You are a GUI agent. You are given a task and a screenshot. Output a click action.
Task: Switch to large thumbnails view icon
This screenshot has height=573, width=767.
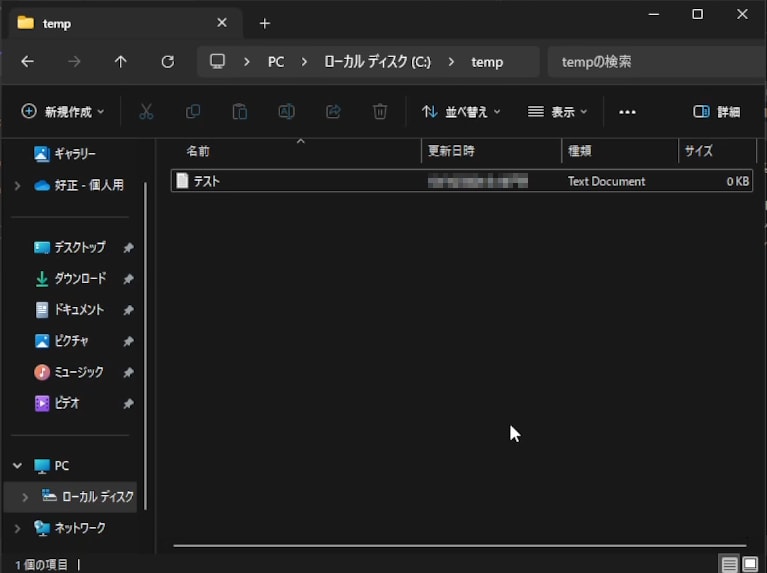coord(750,564)
